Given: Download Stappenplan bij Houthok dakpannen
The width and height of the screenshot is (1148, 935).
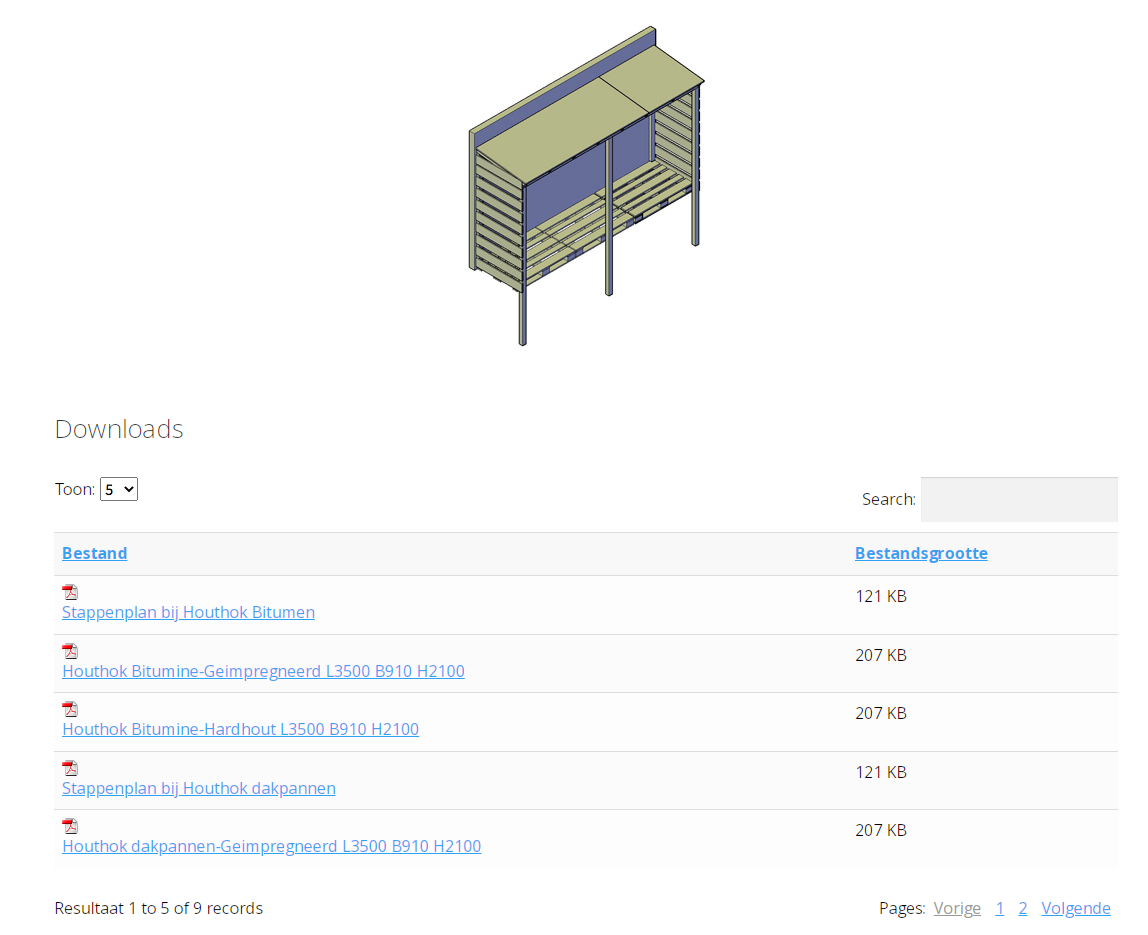Looking at the screenshot, I should pos(198,788).
